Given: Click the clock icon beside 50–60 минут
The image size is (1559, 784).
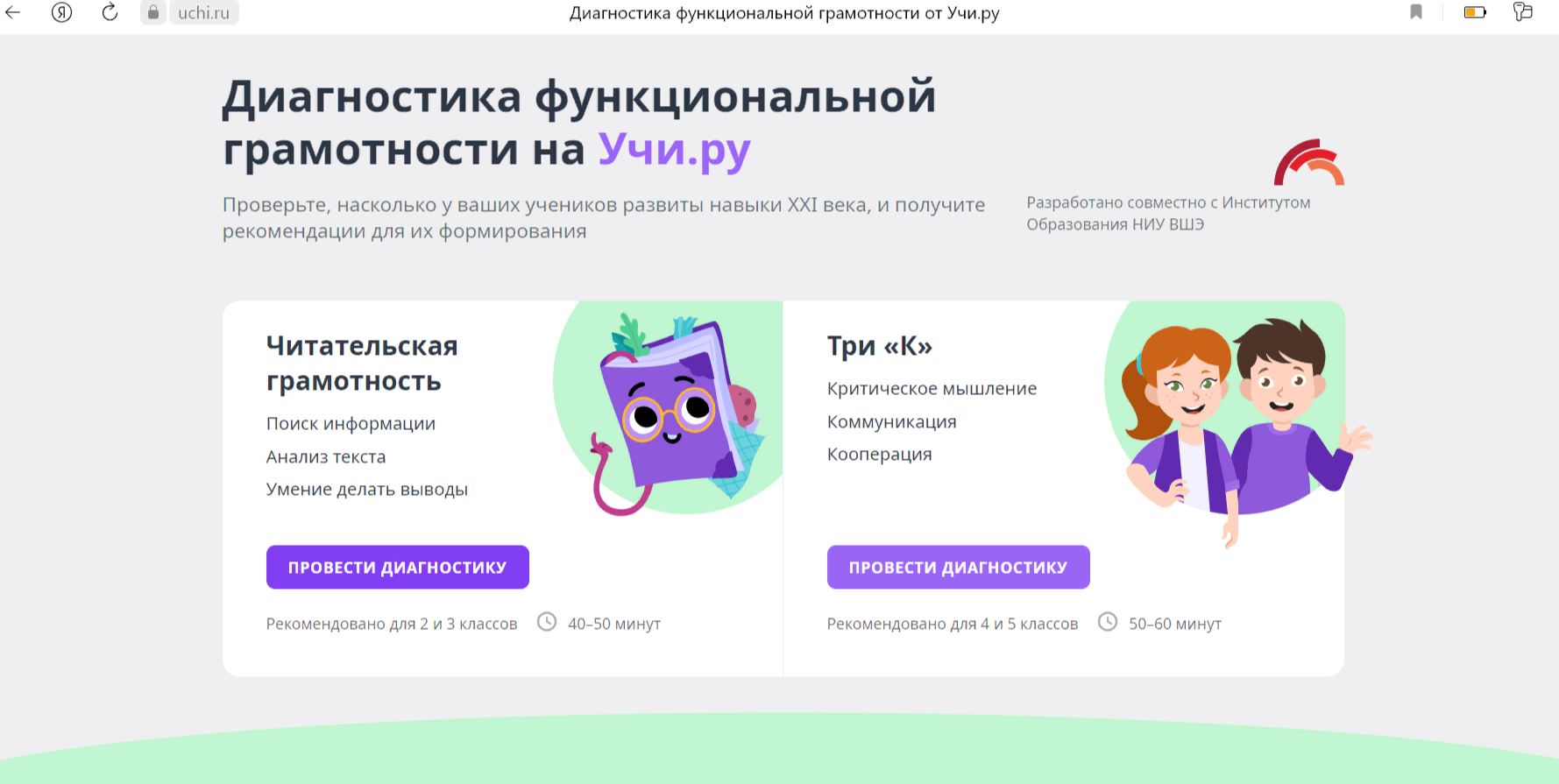Looking at the screenshot, I should click(1108, 622).
